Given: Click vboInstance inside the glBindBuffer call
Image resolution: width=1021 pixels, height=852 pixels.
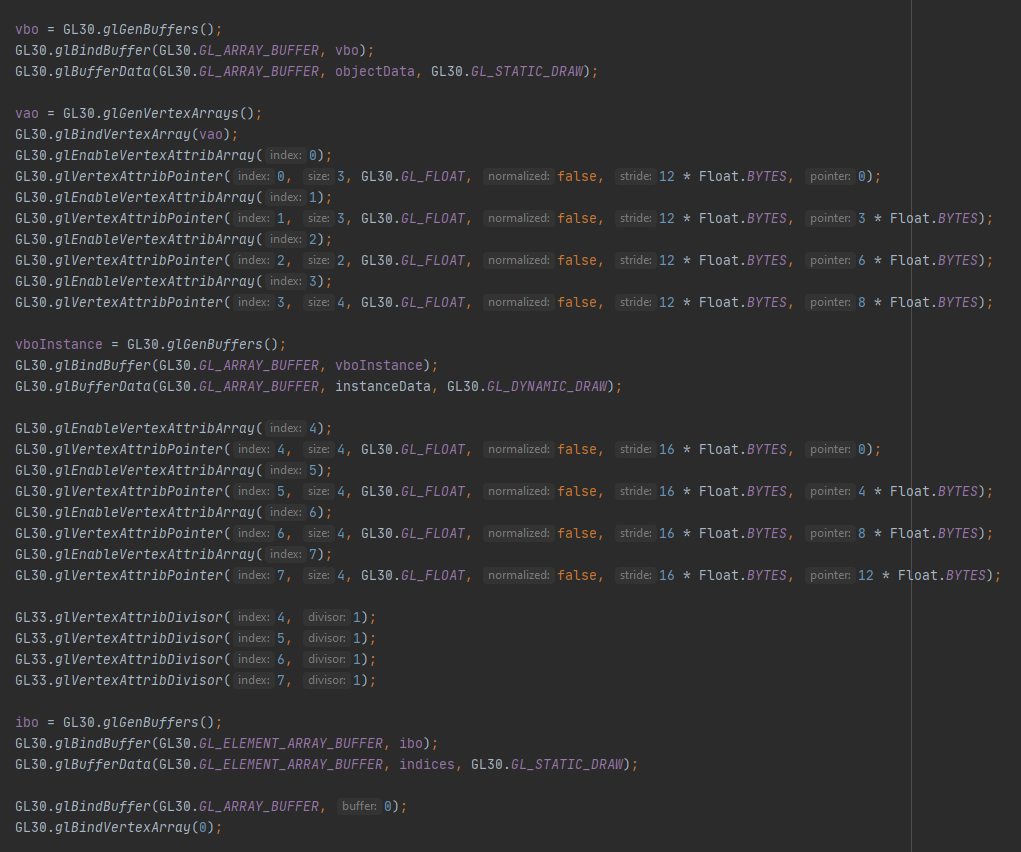Looking at the screenshot, I should pyautogui.click(x=379, y=365).
